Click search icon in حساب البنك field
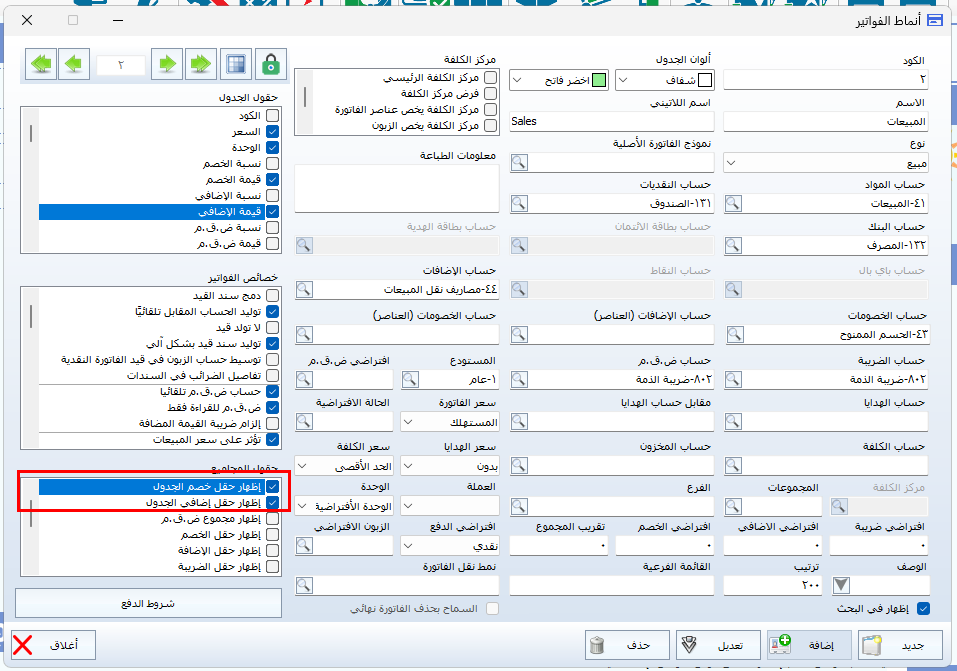This screenshot has width=957, height=671. 733,245
